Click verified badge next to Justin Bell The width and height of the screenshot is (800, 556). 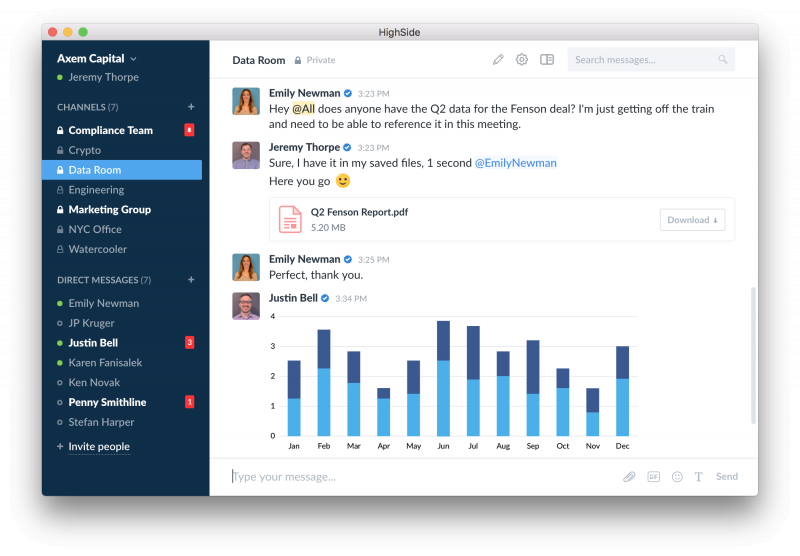coord(325,298)
